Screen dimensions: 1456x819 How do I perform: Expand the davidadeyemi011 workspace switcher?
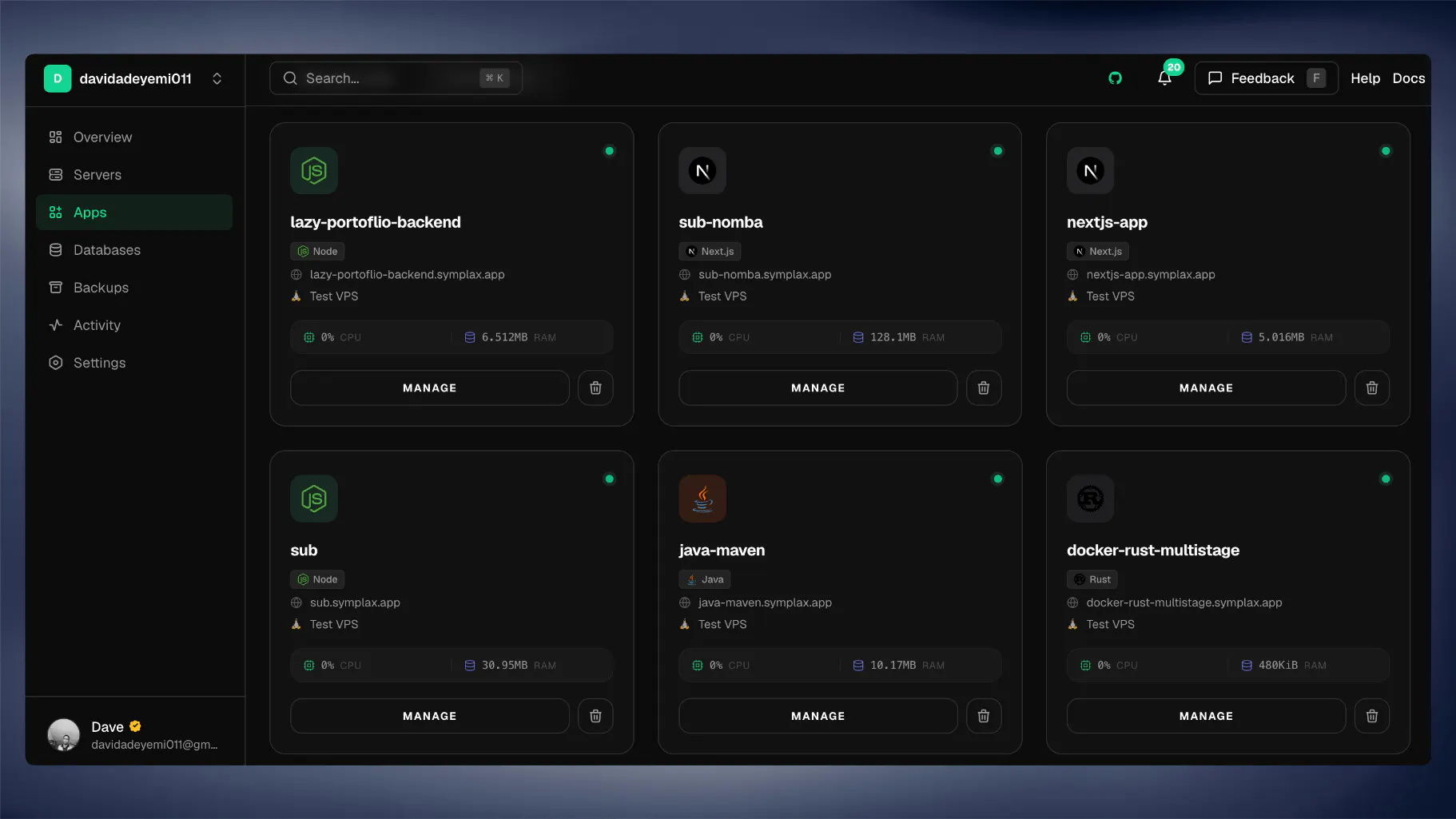(x=217, y=78)
